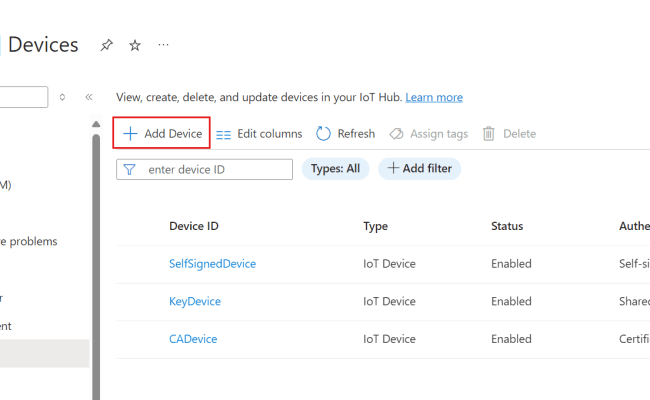Click the sidebar vertical scrollbar
The image size is (650, 400).
pos(96,267)
